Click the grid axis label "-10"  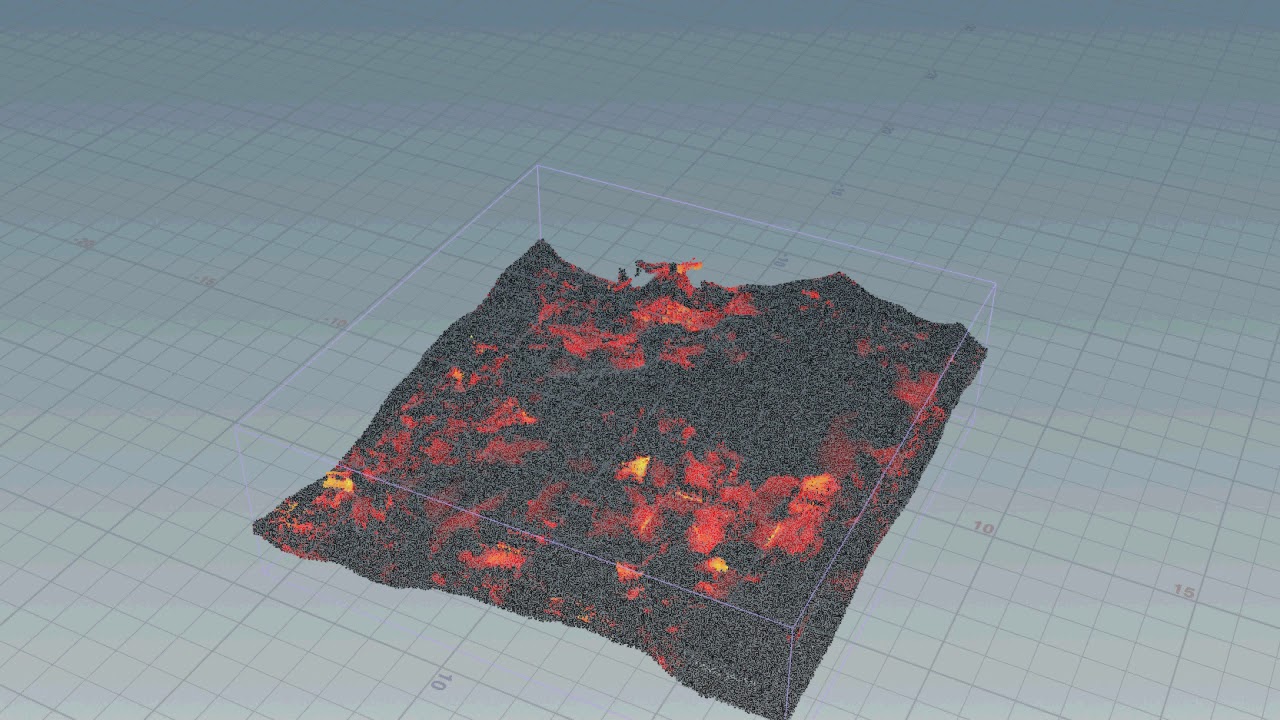click(336, 323)
